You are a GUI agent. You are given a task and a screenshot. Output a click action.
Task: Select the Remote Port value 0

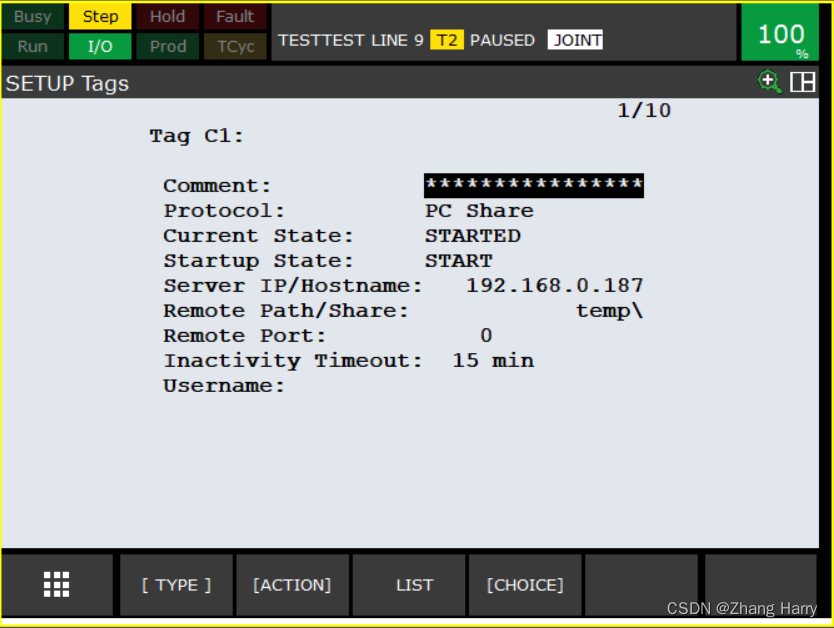tap(486, 336)
